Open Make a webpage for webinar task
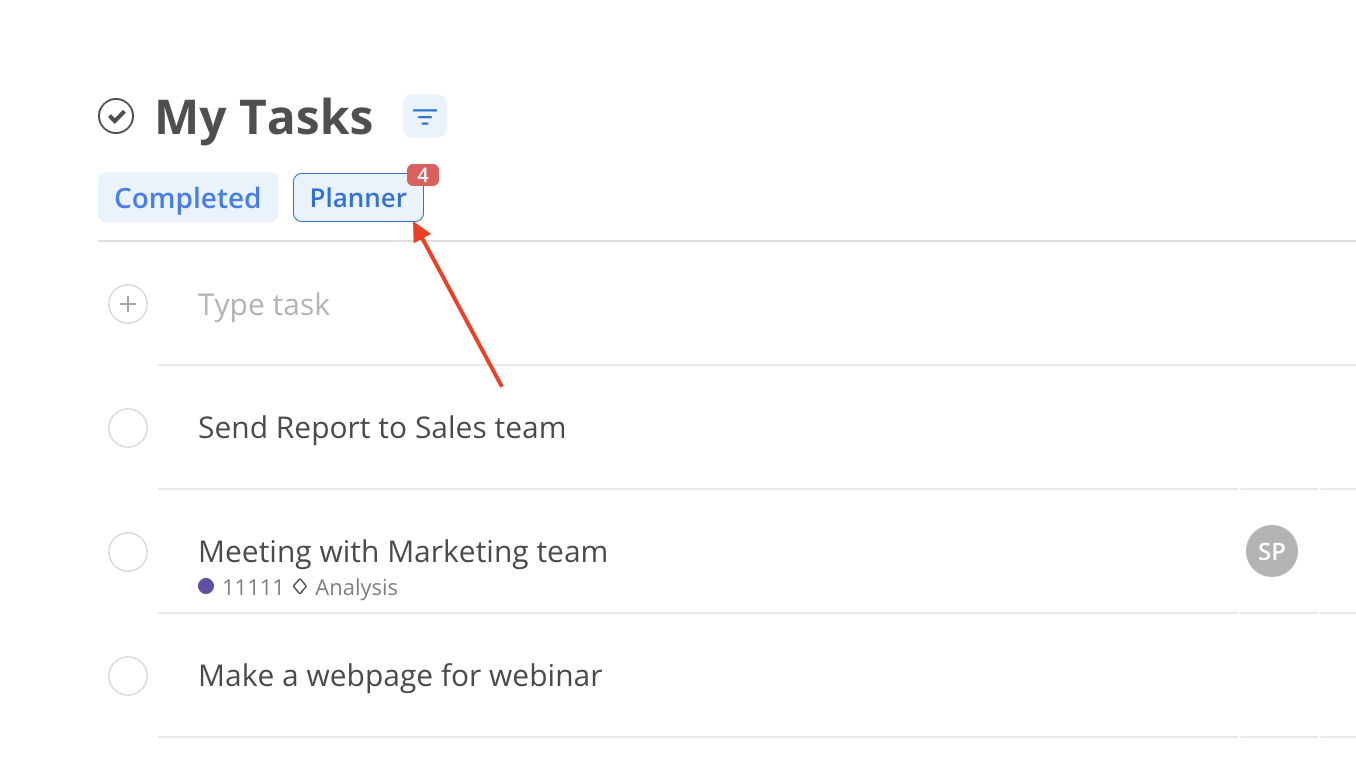Screen dimensions: 1356x764 400,676
